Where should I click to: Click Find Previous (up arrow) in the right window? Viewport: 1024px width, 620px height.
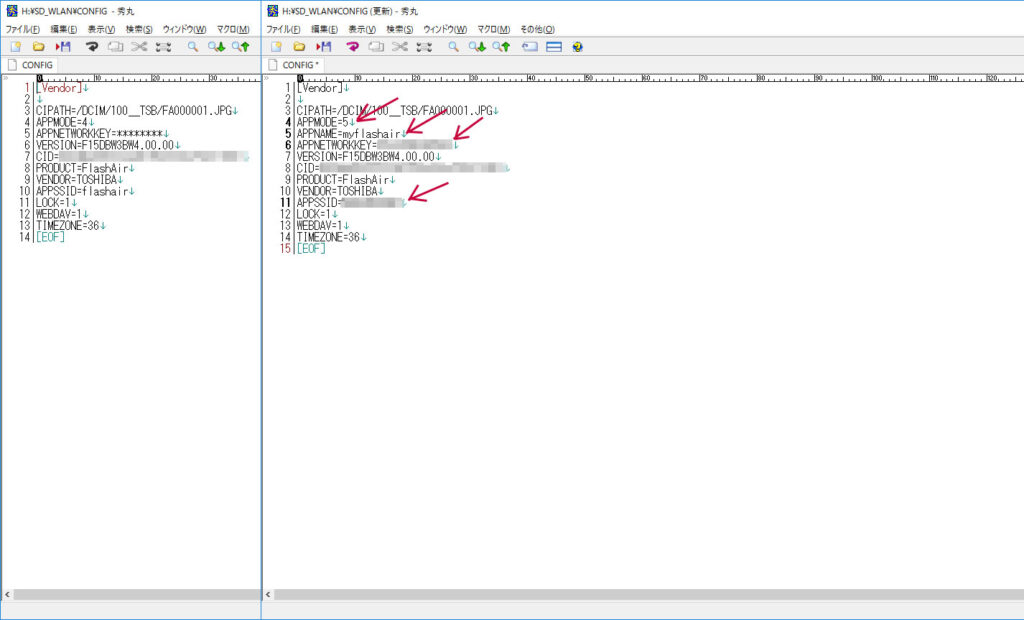tap(501, 46)
